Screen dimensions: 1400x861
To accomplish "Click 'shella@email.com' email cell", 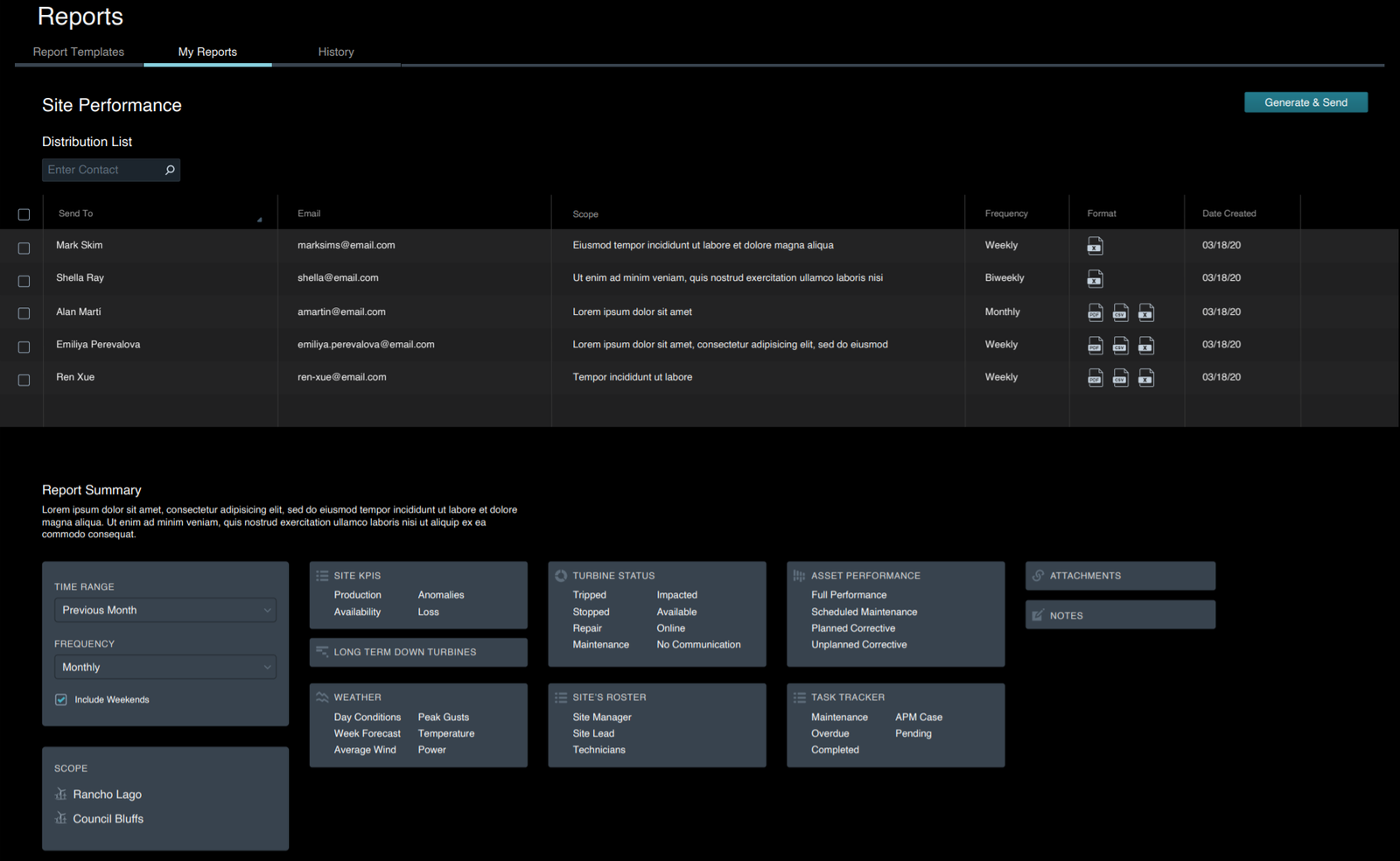I will (338, 277).
